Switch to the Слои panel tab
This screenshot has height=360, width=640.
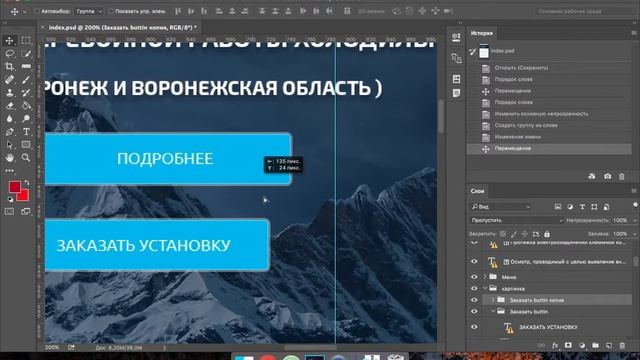click(x=477, y=191)
